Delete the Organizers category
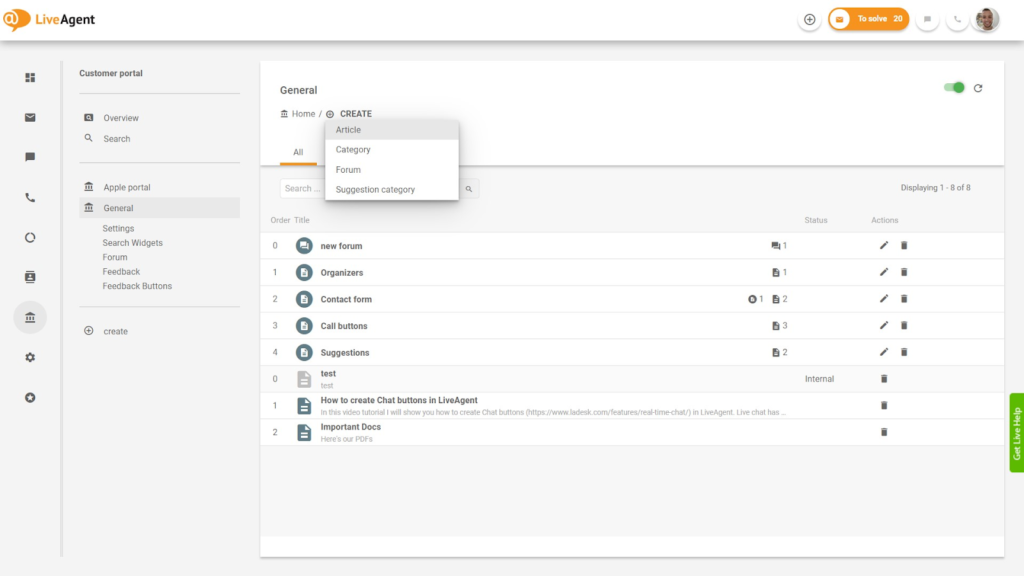Image resolution: width=1024 pixels, height=576 pixels. click(904, 272)
